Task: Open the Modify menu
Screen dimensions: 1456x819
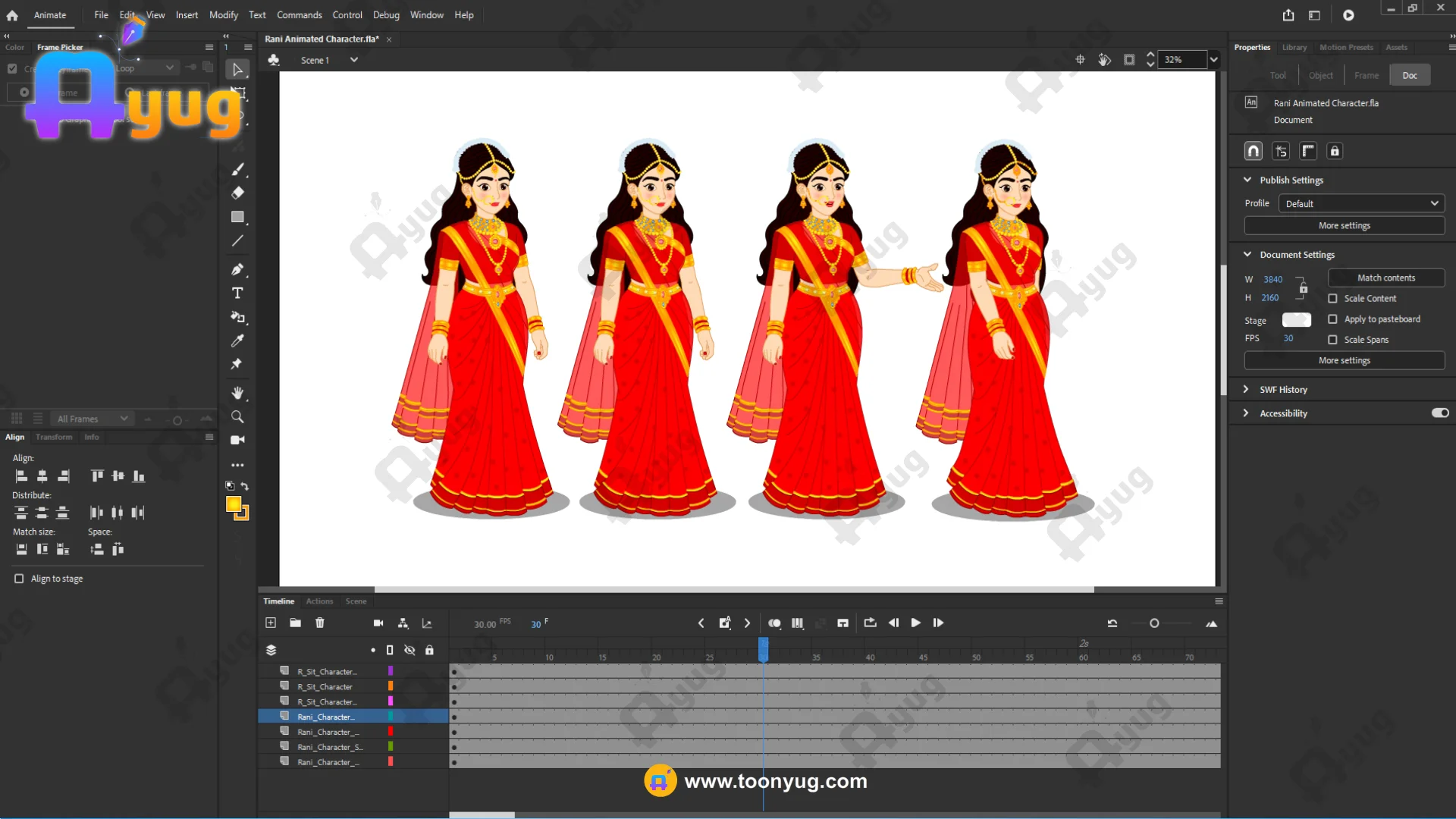Action: [x=223, y=15]
